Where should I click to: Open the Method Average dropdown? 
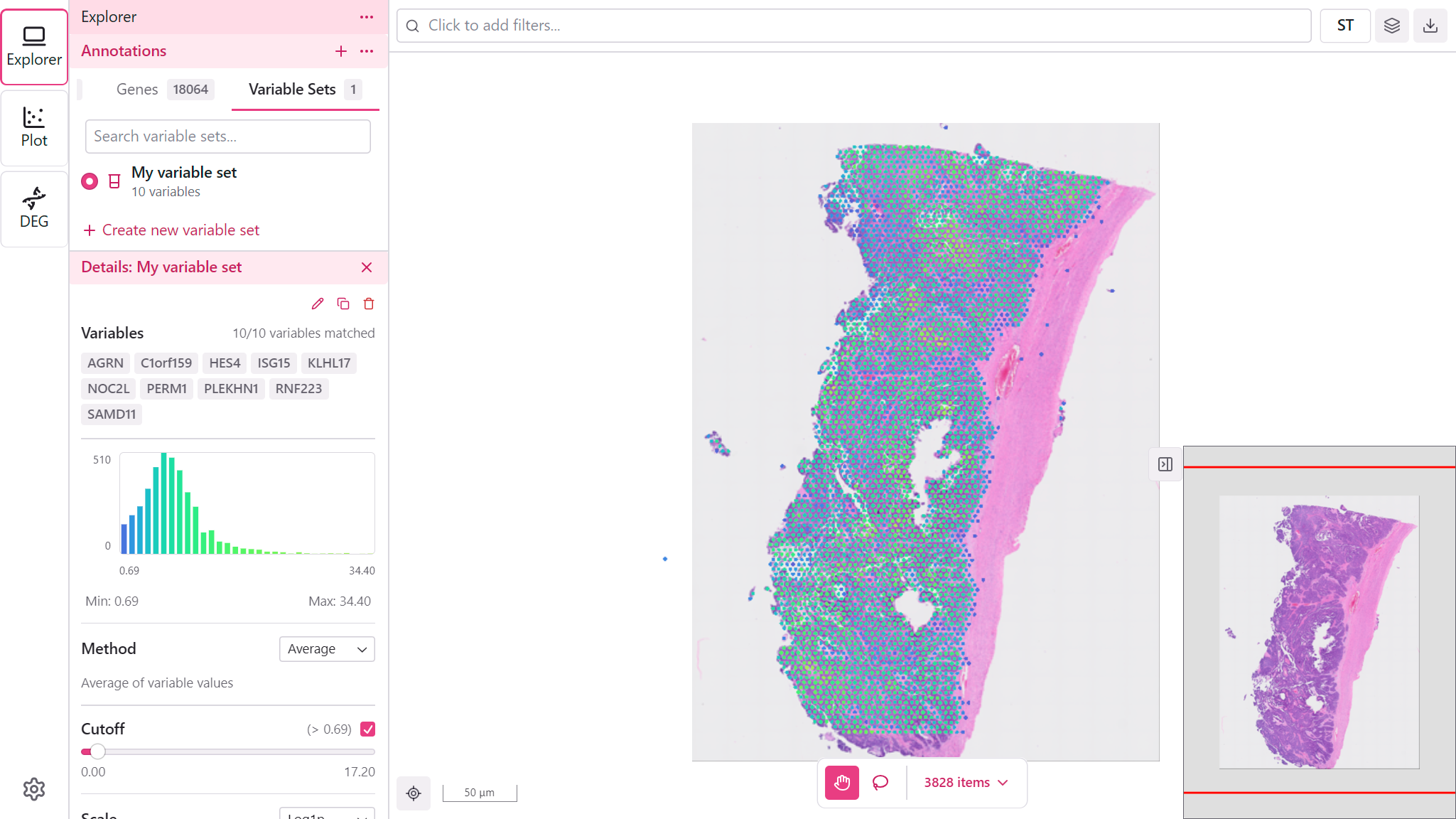coord(327,649)
